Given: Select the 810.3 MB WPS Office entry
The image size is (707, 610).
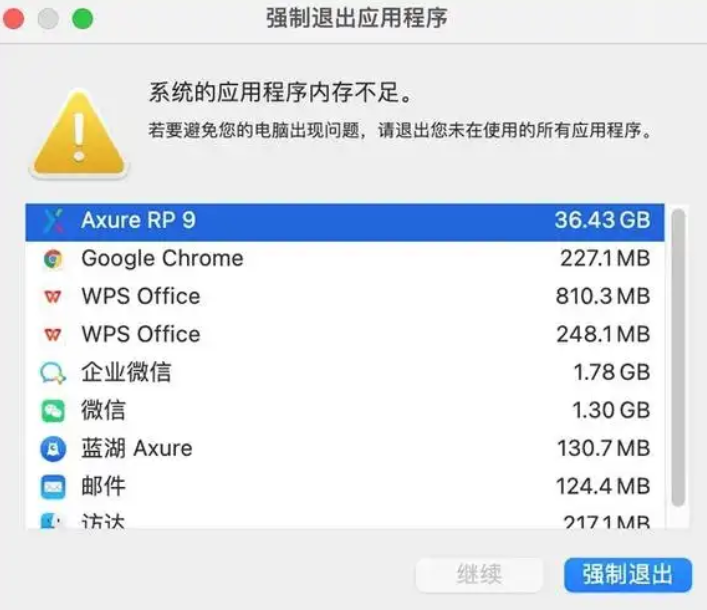Looking at the screenshot, I should point(345,297).
